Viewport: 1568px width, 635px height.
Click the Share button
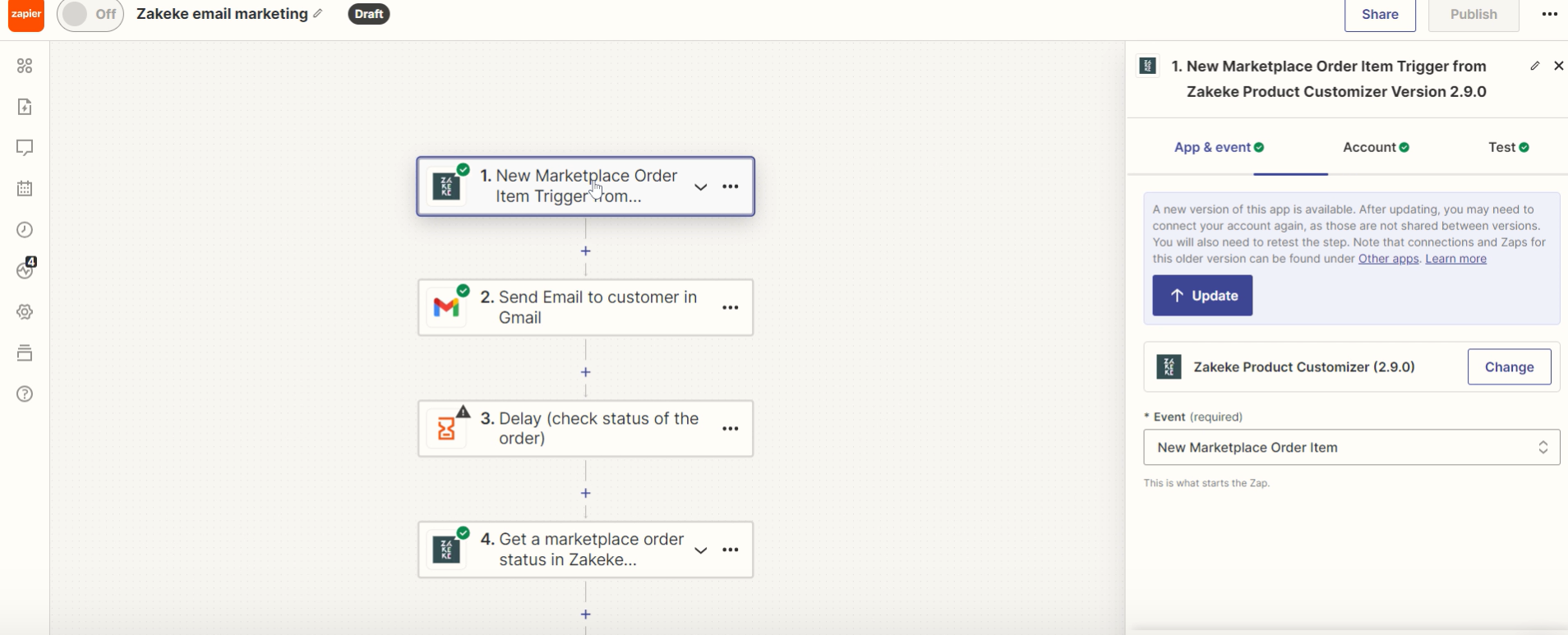point(1380,15)
